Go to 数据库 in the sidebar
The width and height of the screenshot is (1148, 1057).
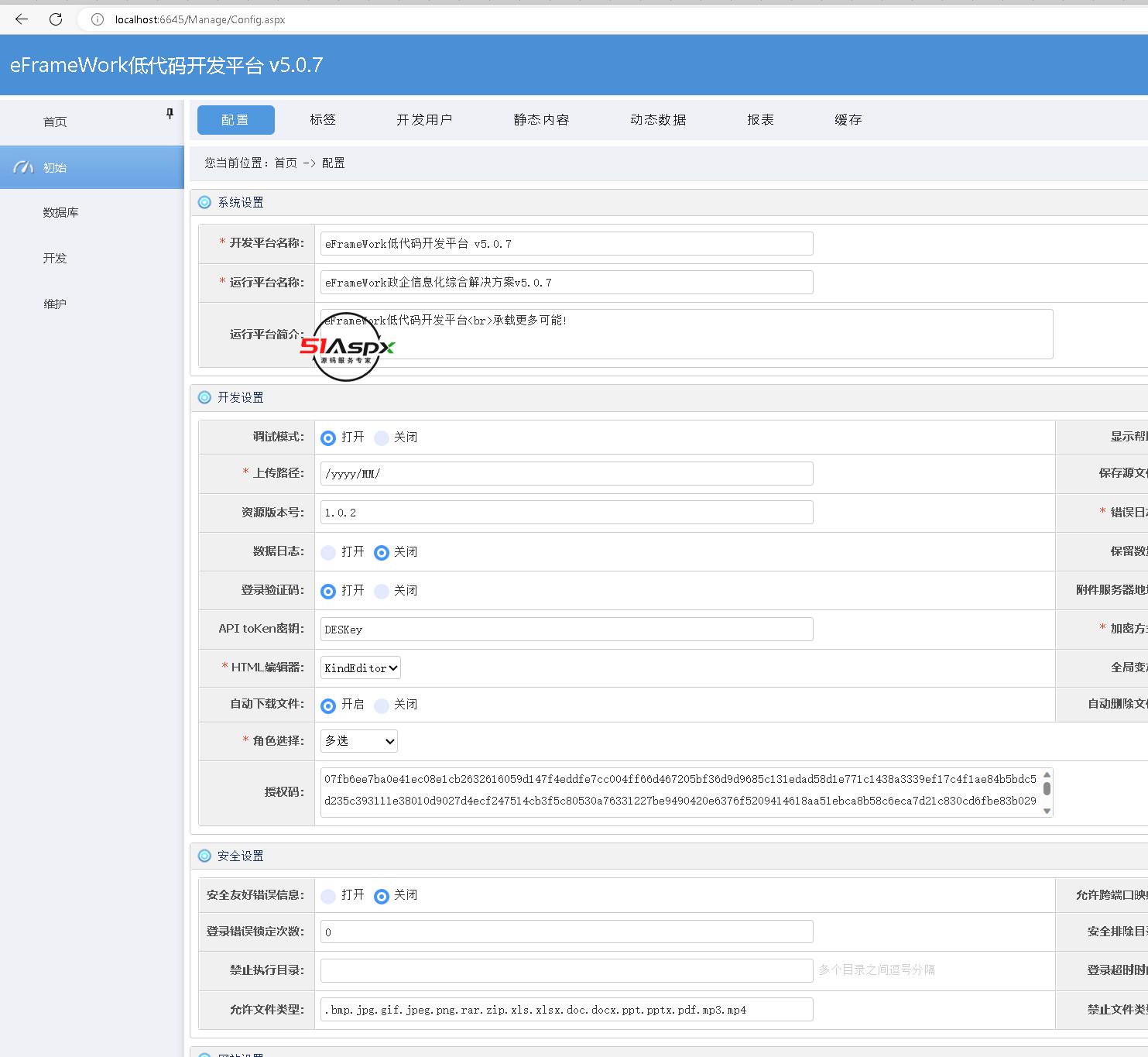coord(60,212)
